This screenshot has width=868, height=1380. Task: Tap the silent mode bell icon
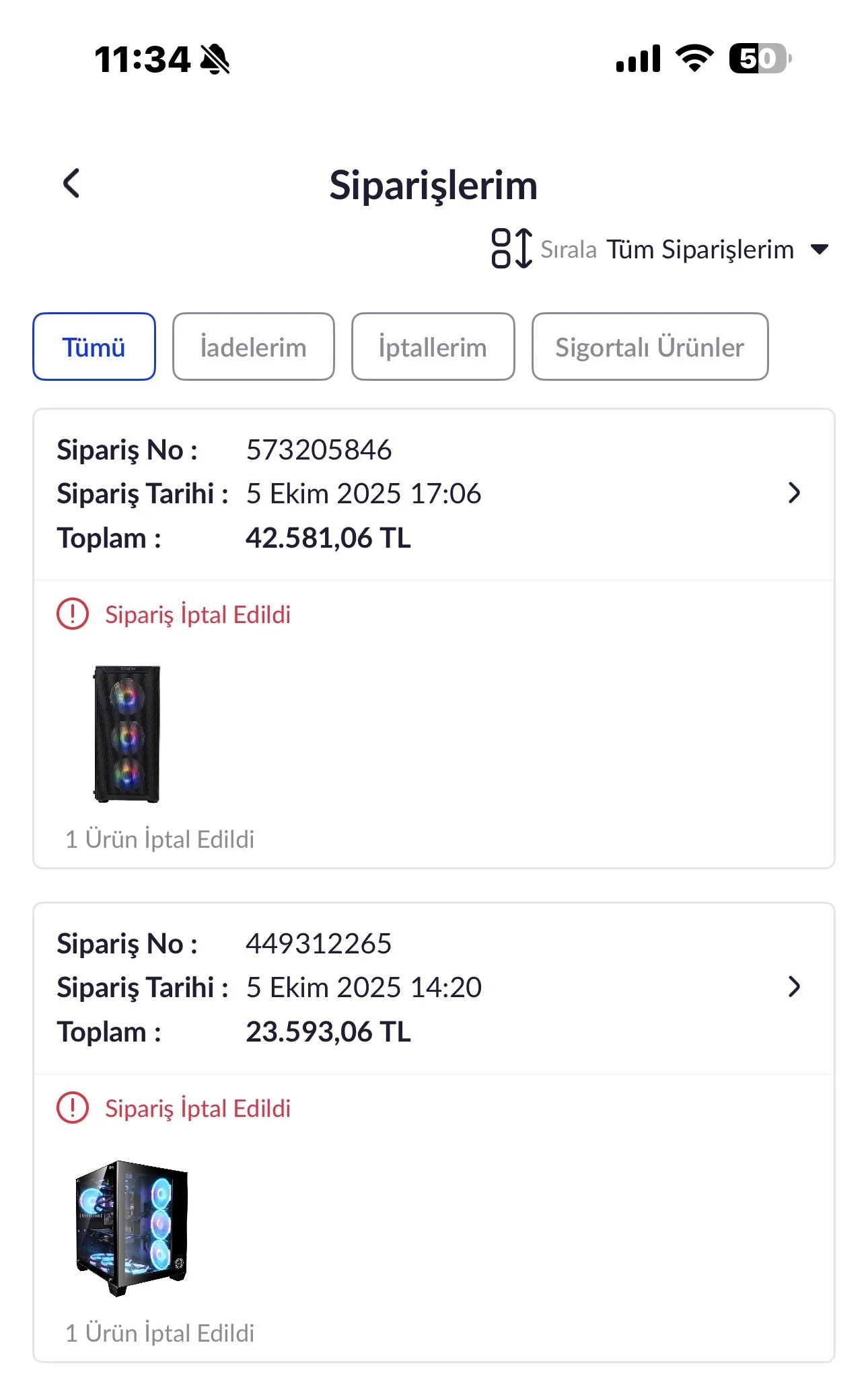215,59
